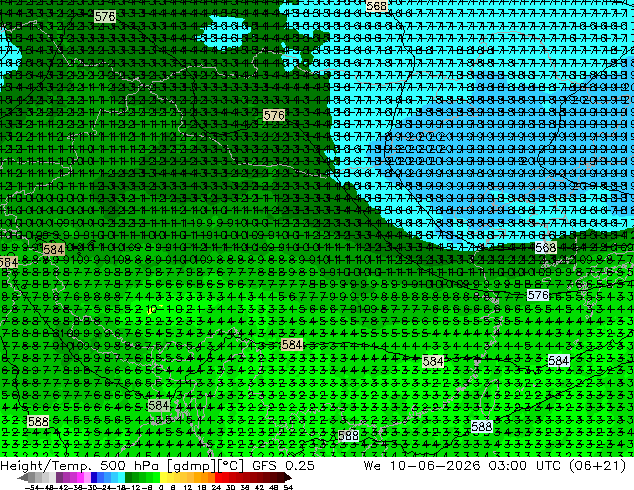Click the '54' label under the colour bar
634x490 pixels.
tap(288, 487)
